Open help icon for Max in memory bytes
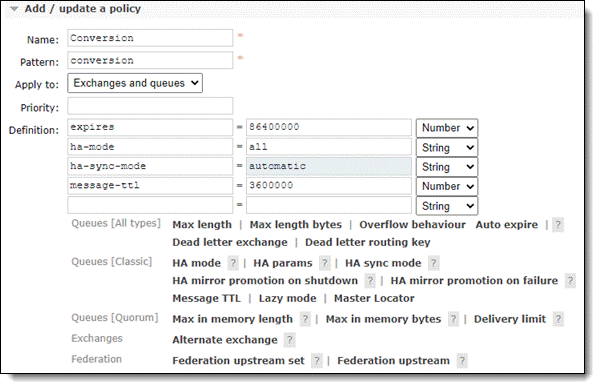The image size is (600, 389). 453,319
